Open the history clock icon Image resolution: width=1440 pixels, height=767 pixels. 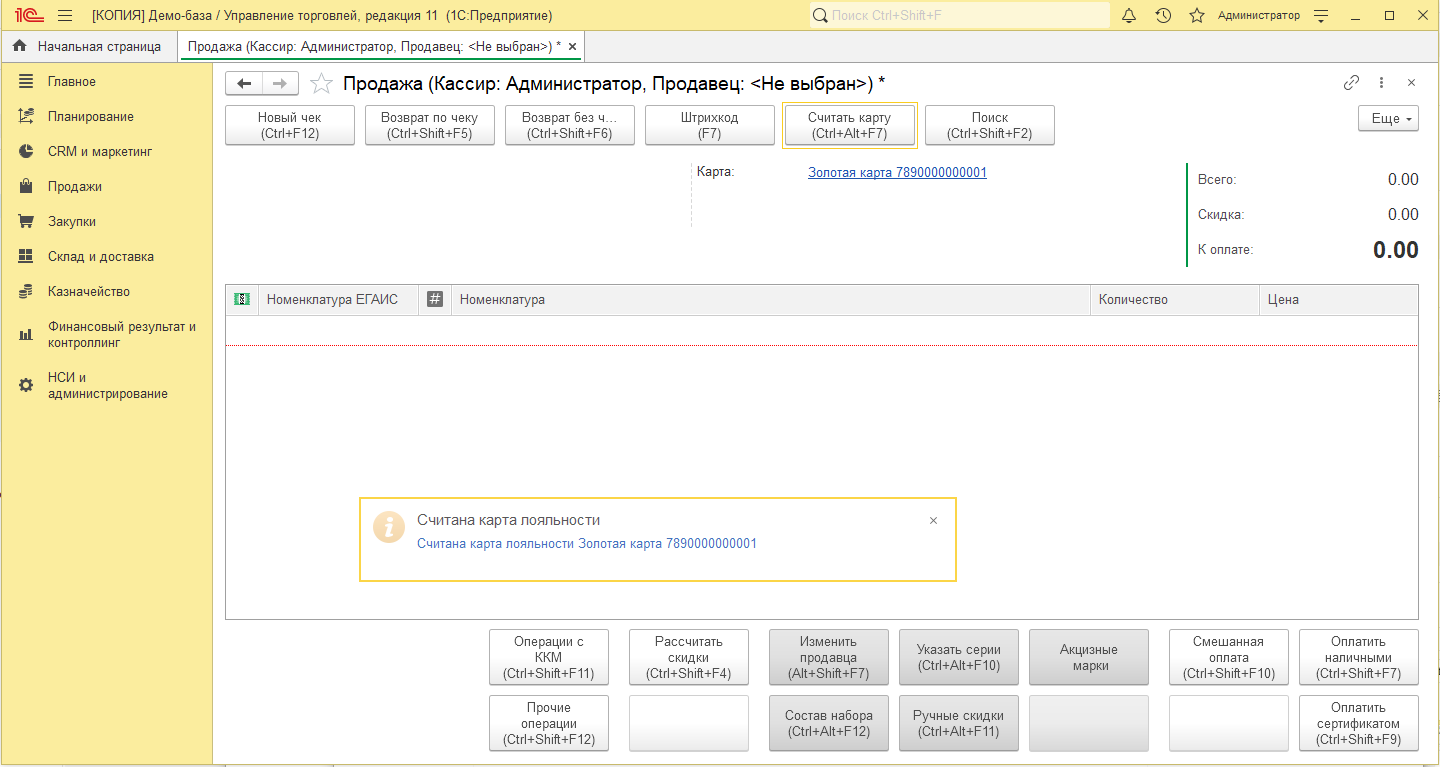1163,16
